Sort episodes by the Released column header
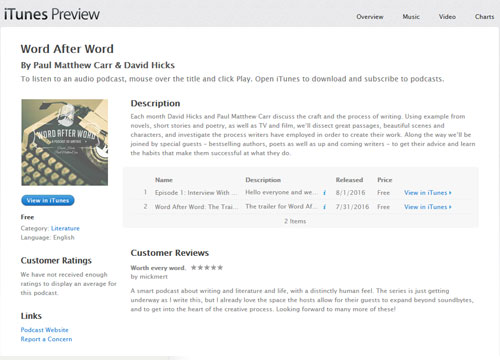This screenshot has height=360, width=500. (349, 180)
